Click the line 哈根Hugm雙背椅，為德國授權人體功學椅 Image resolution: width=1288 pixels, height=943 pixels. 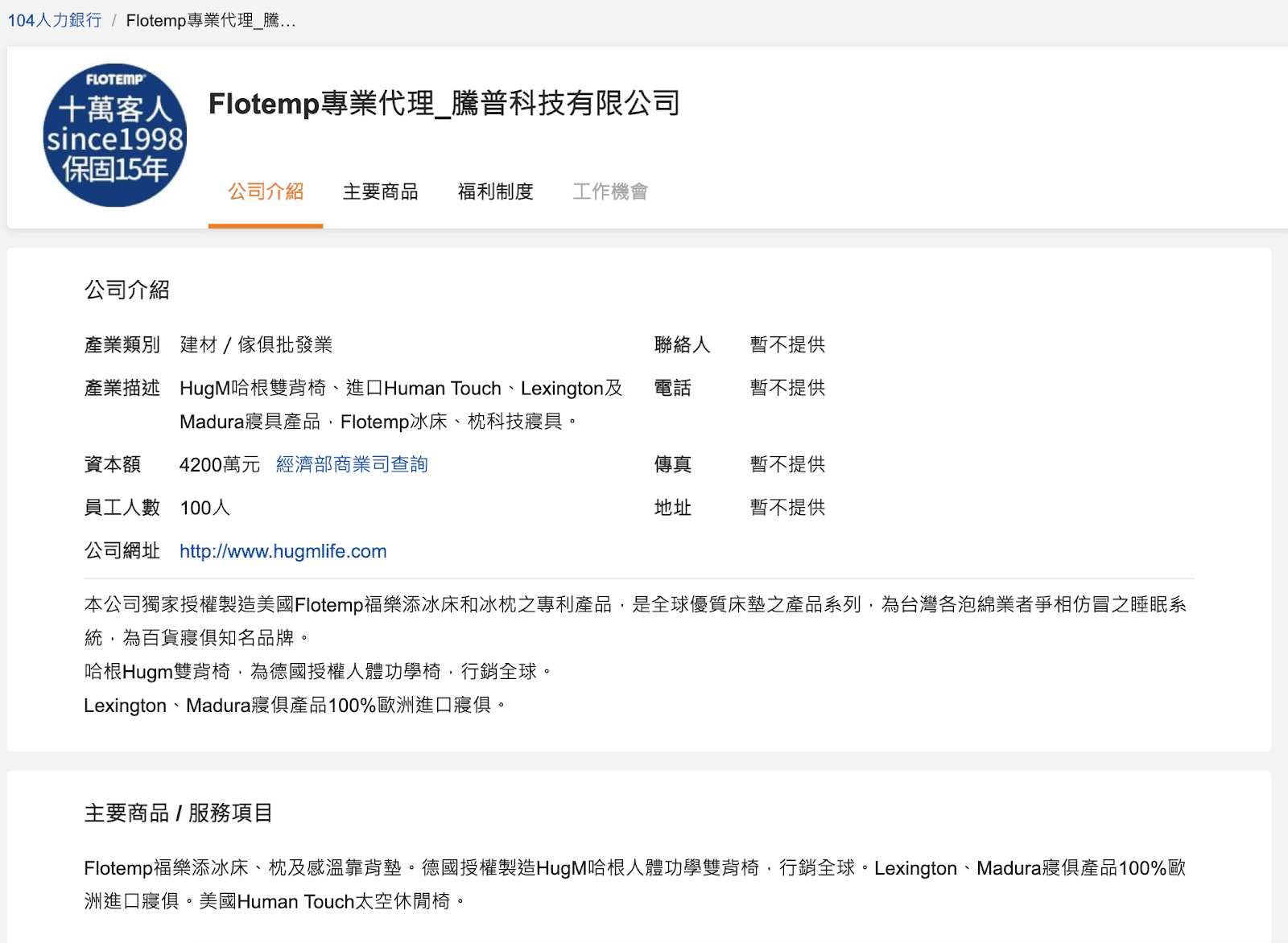point(318,672)
